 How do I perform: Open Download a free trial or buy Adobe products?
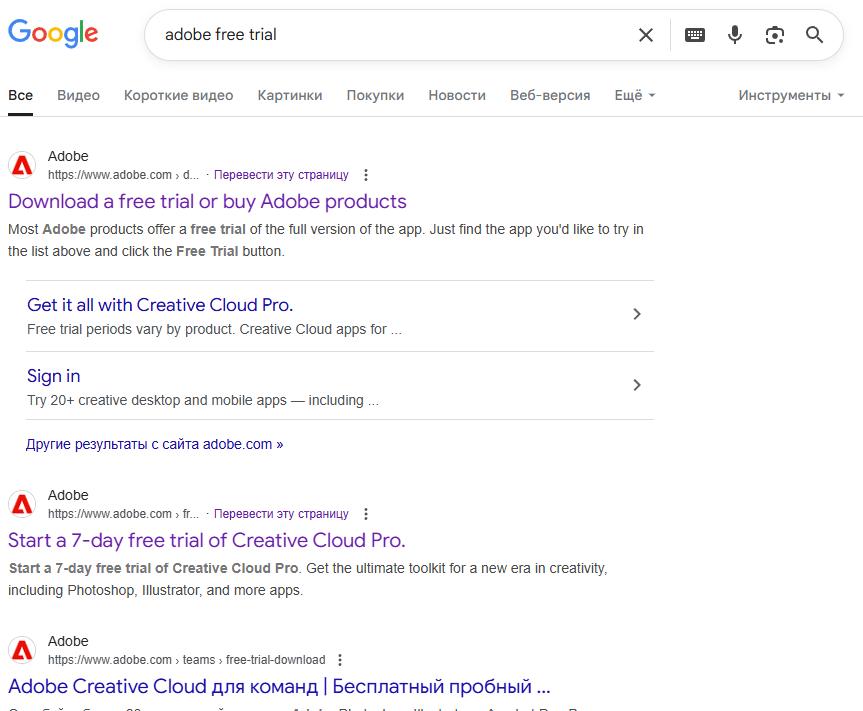pos(207,201)
